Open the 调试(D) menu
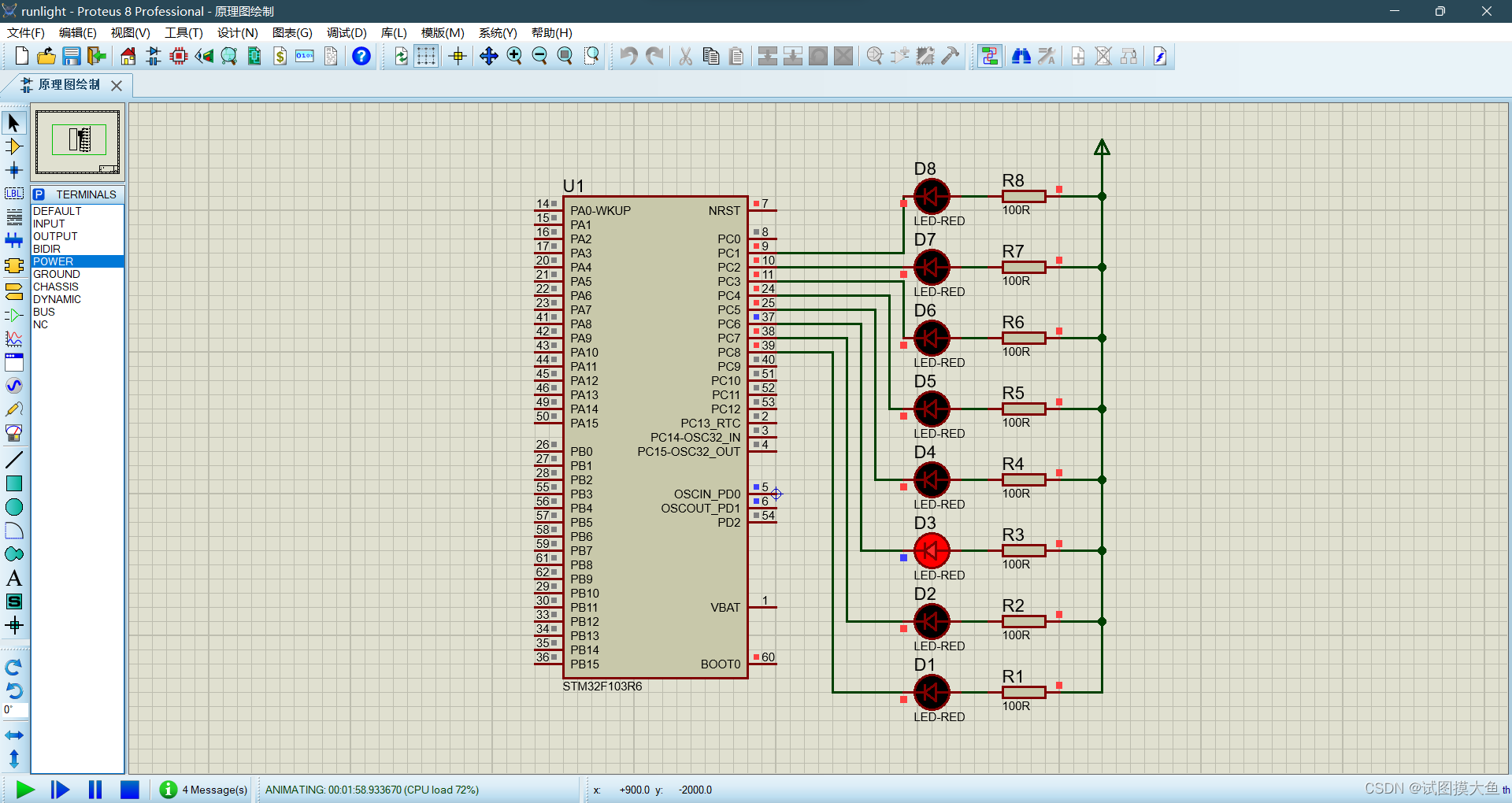Screen dimensions: 1512x803 point(345,33)
